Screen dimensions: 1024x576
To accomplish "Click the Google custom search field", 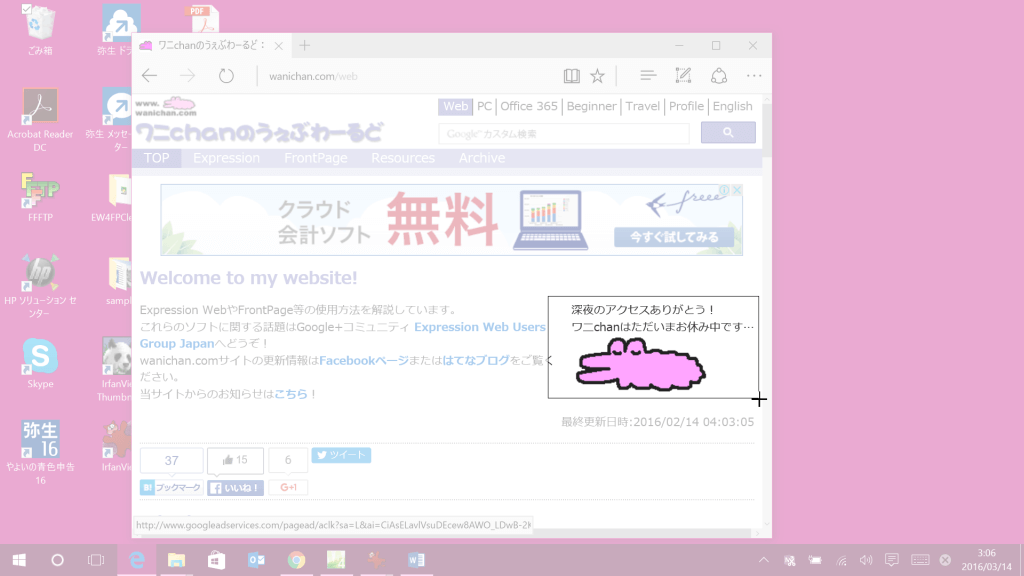I will (564, 133).
